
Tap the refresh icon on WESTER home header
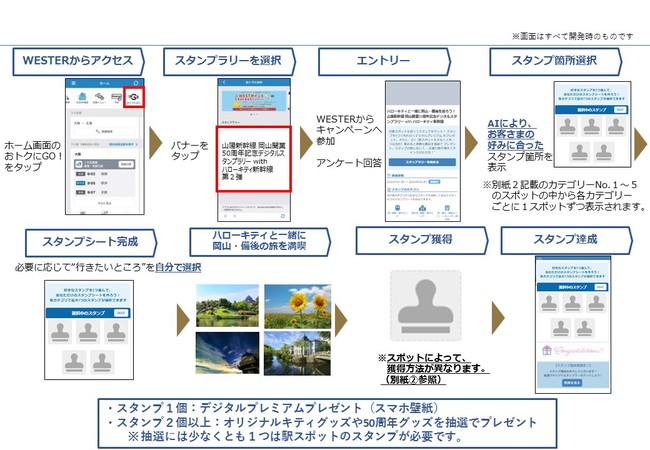pyautogui.click(x=137, y=81)
